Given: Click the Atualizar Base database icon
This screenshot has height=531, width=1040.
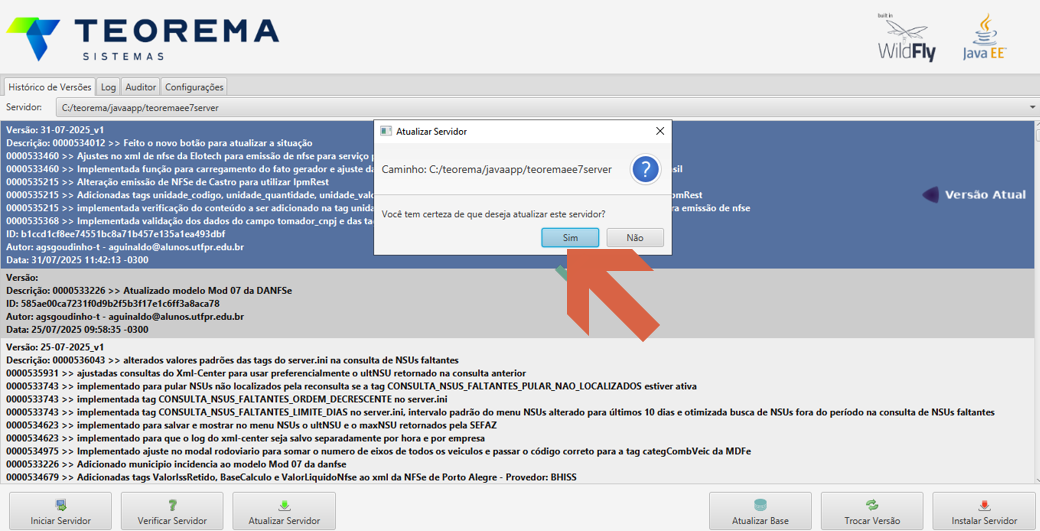Looking at the screenshot, I should click(760, 505).
